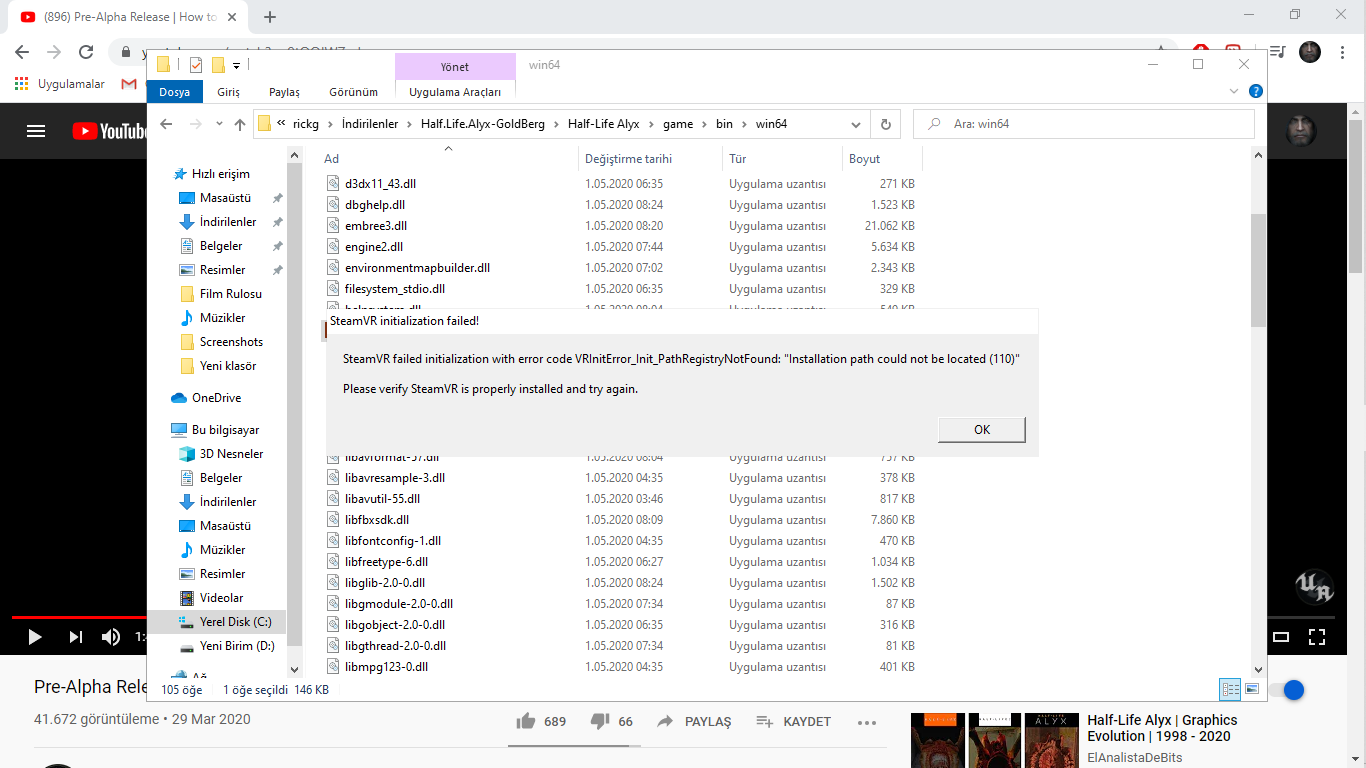Open File Explorer help
Viewport: 1366px width, 768px height.
(1256, 91)
